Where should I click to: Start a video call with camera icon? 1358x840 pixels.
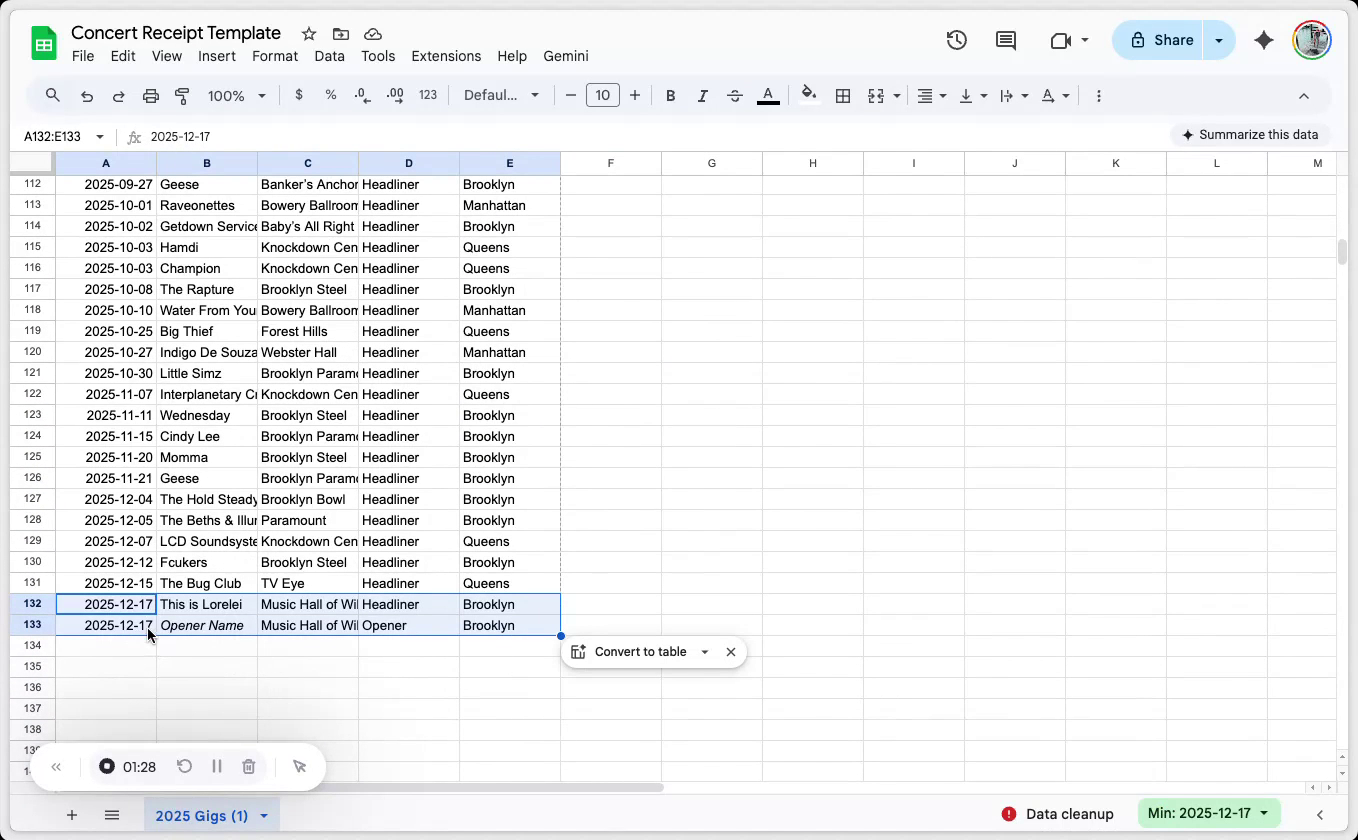point(1061,40)
